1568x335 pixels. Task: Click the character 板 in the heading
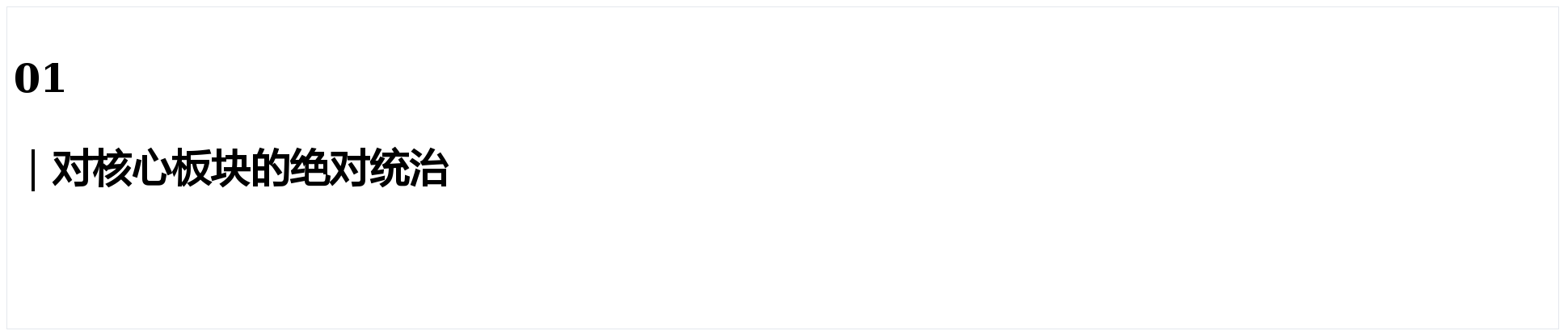click(x=190, y=169)
